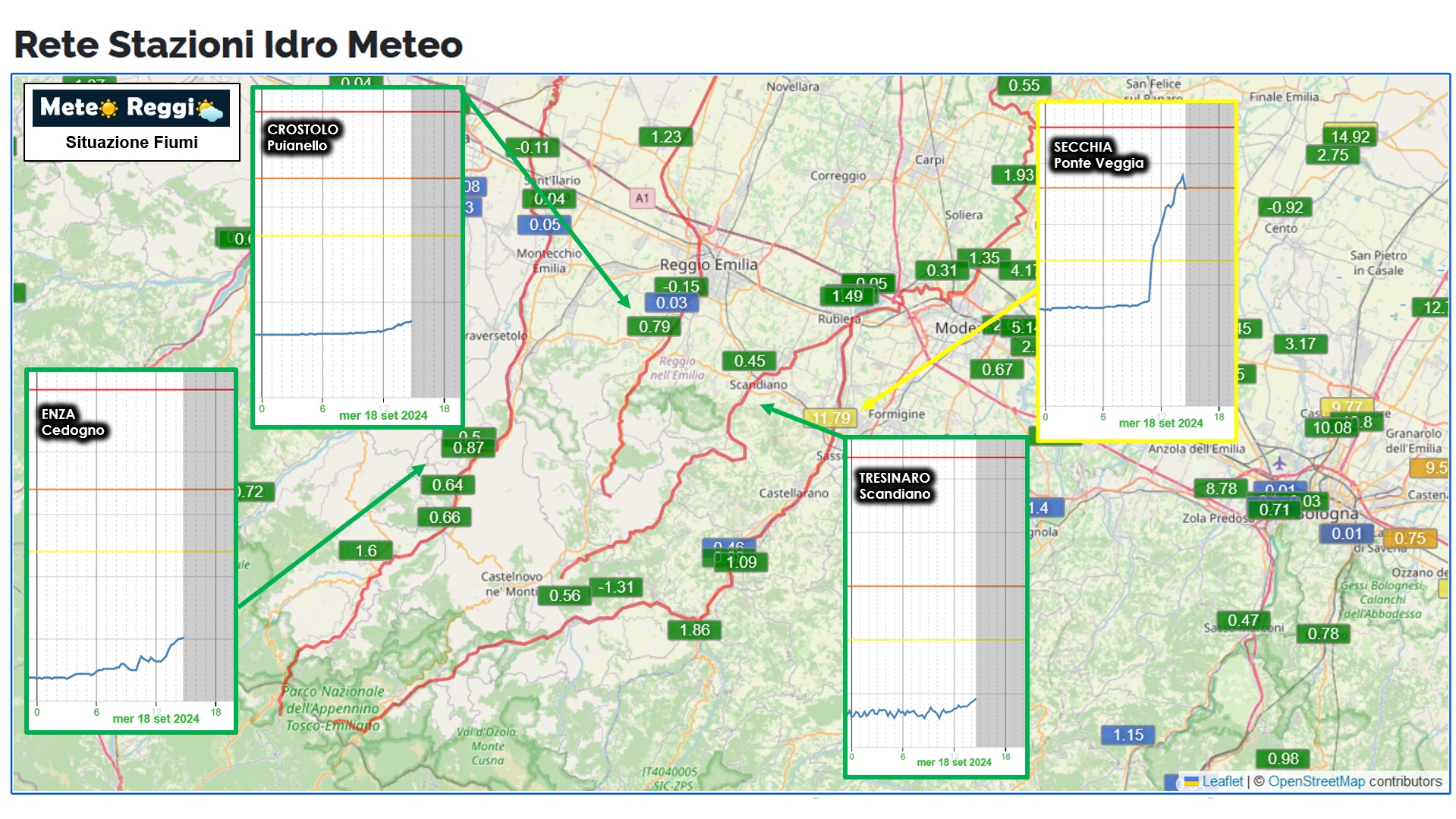This screenshot has width=1456, height=819.
Task: Open the Enza Cedogno chart
Action: pyautogui.click(x=131, y=551)
